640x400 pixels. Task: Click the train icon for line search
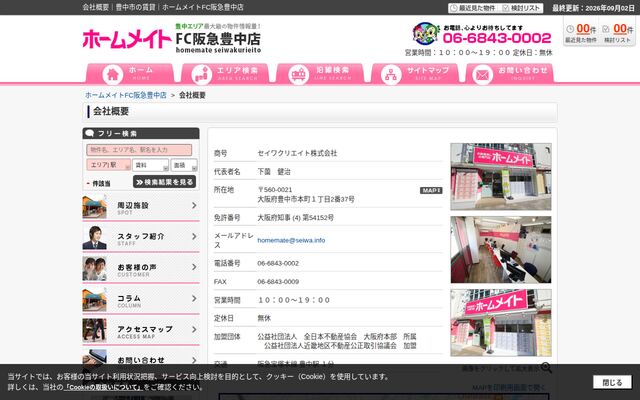coord(299,75)
